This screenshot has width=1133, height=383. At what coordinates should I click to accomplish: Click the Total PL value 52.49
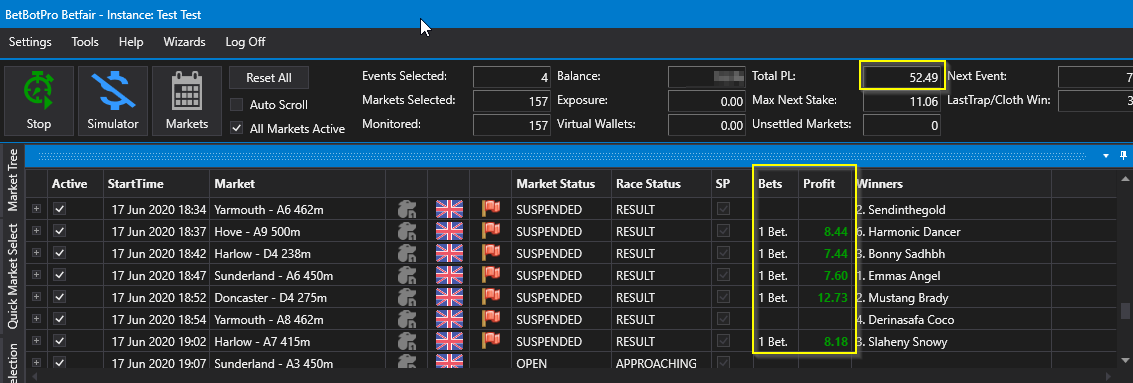[901, 77]
